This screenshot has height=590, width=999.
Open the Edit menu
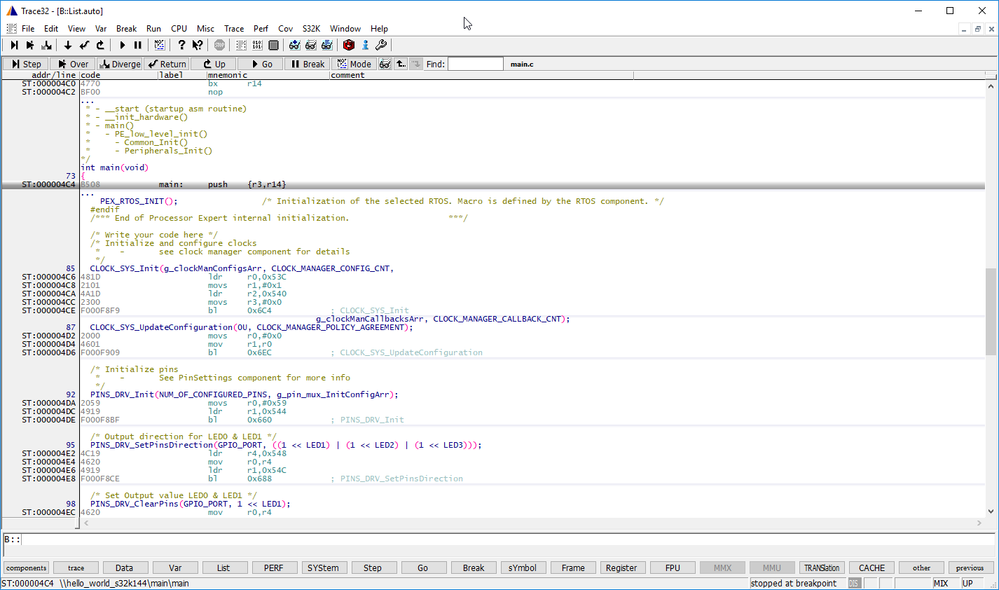point(51,29)
